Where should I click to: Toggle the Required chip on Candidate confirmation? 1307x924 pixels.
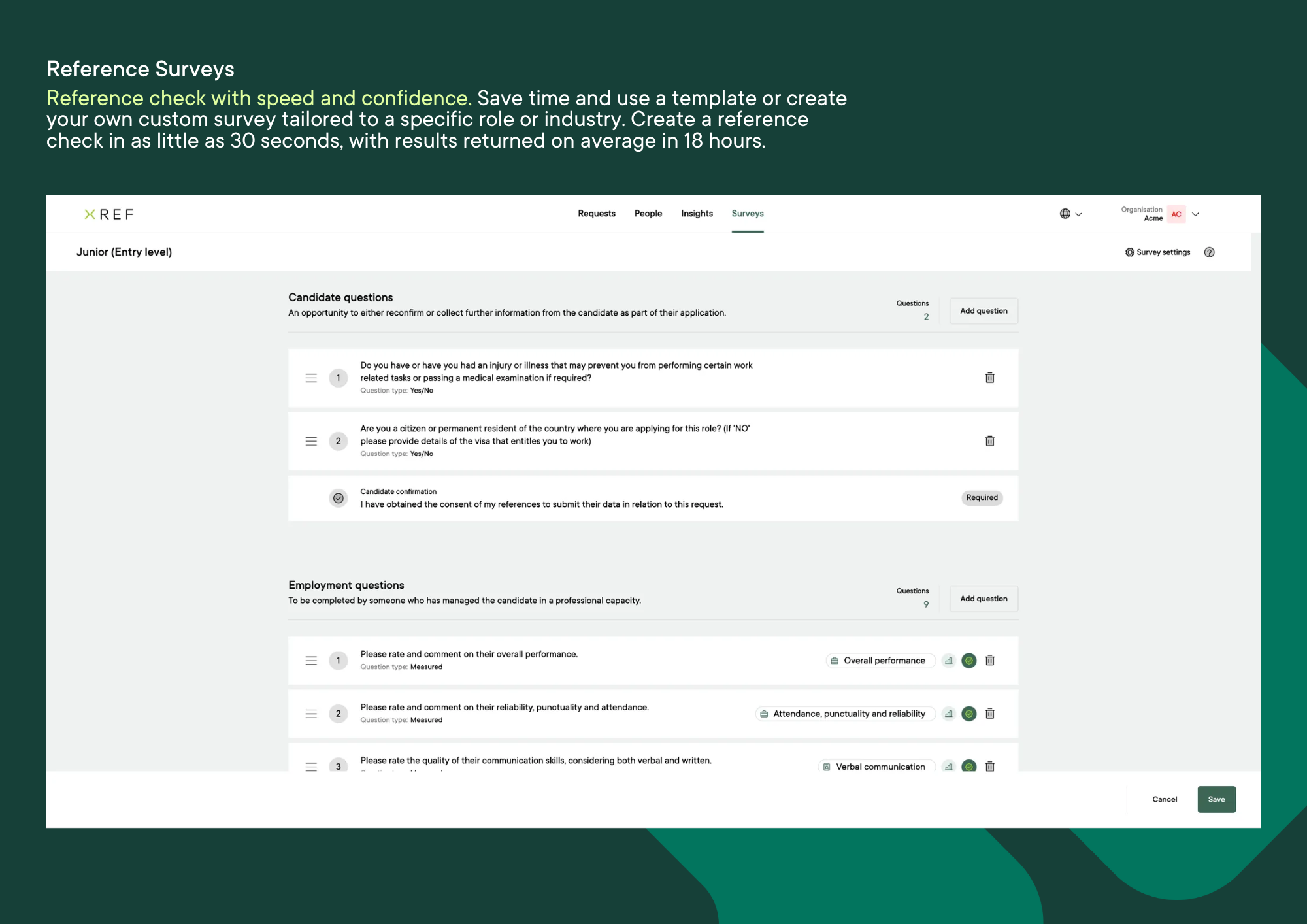coord(982,498)
